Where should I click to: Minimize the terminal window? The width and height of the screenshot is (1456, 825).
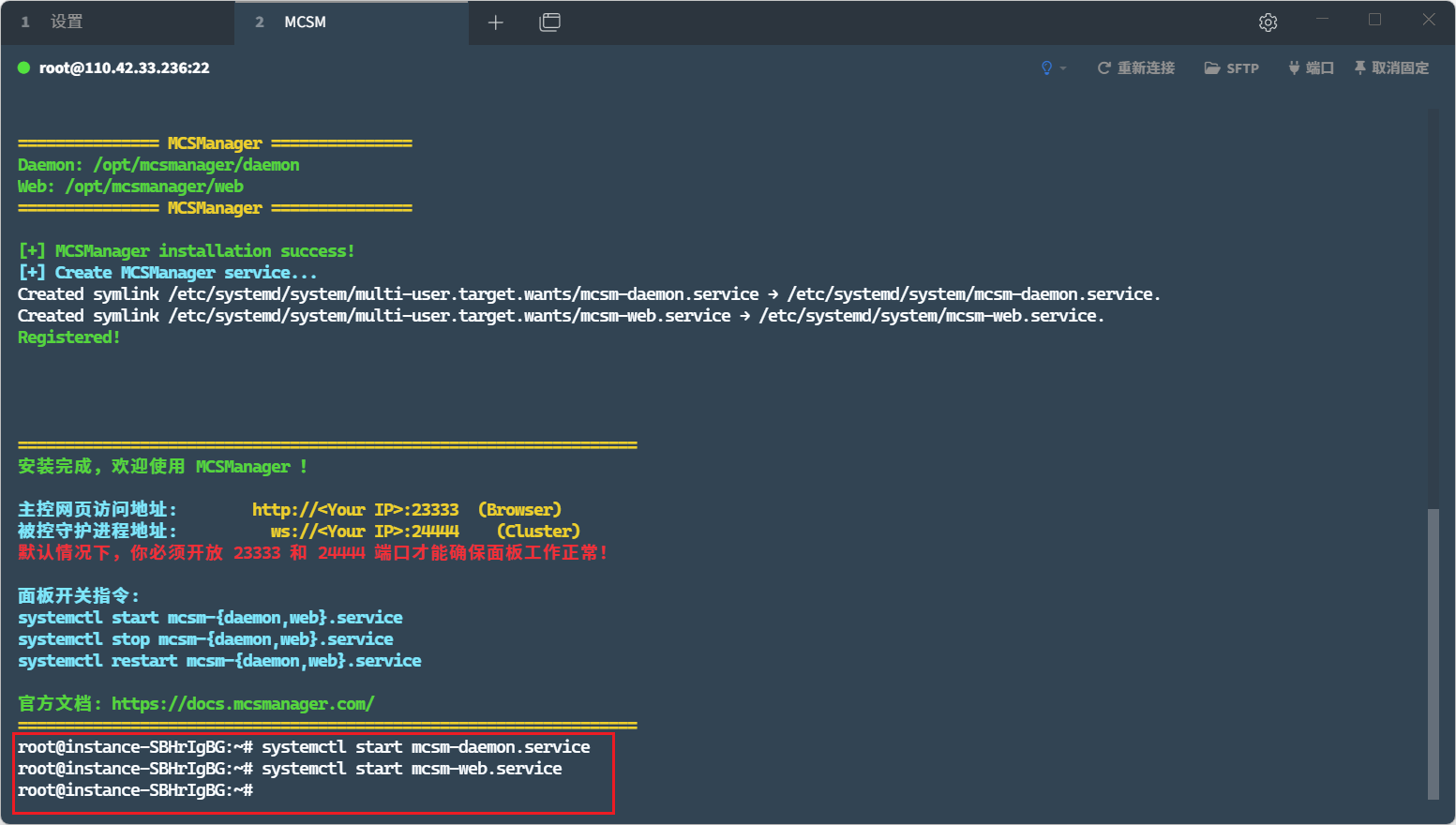(1323, 20)
